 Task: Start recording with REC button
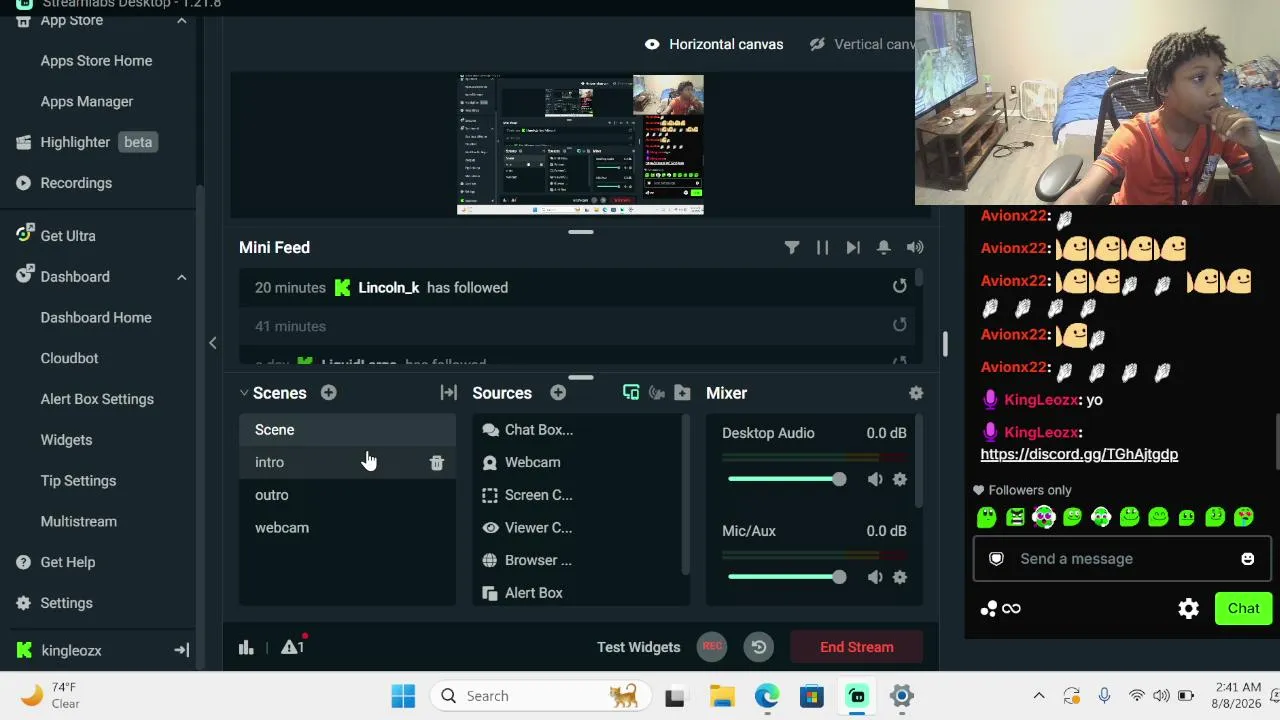[x=712, y=647]
